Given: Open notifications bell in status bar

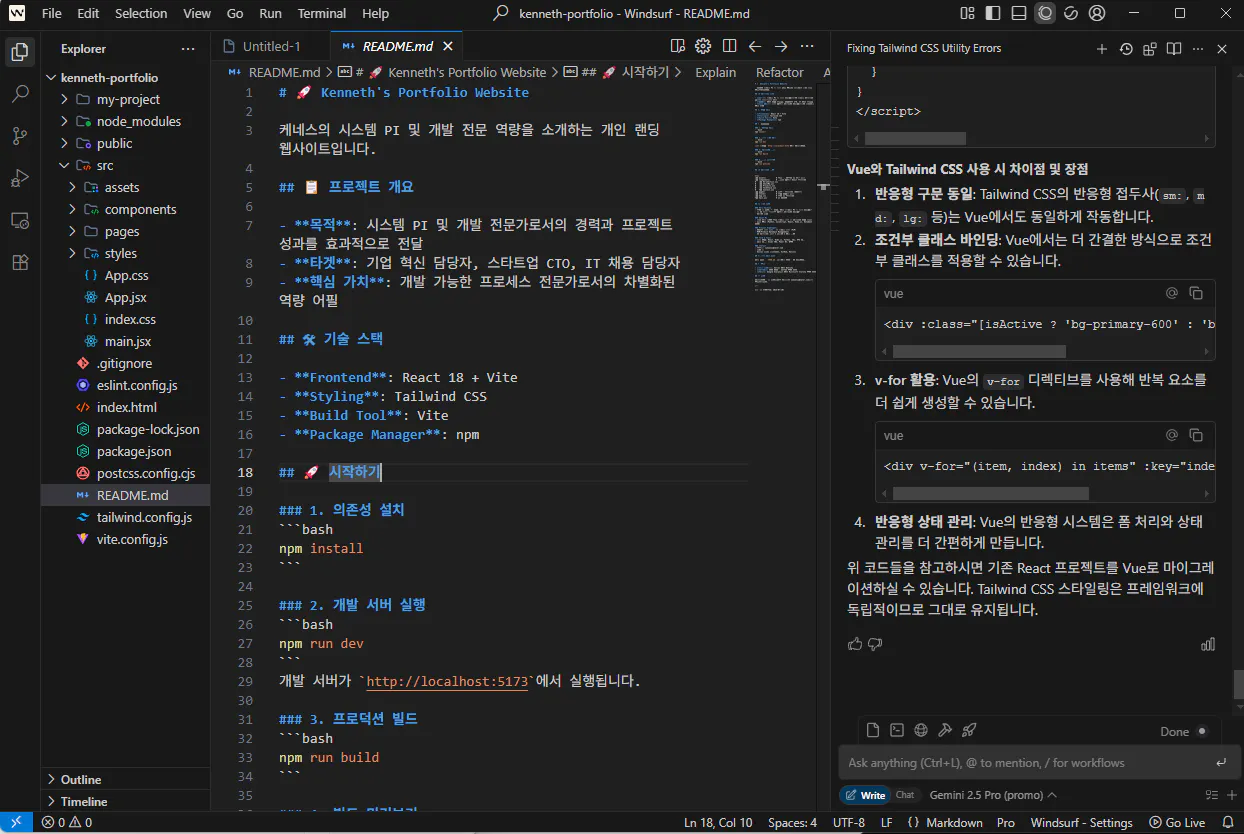Looking at the screenshot, I should [x=1228, y=822].
